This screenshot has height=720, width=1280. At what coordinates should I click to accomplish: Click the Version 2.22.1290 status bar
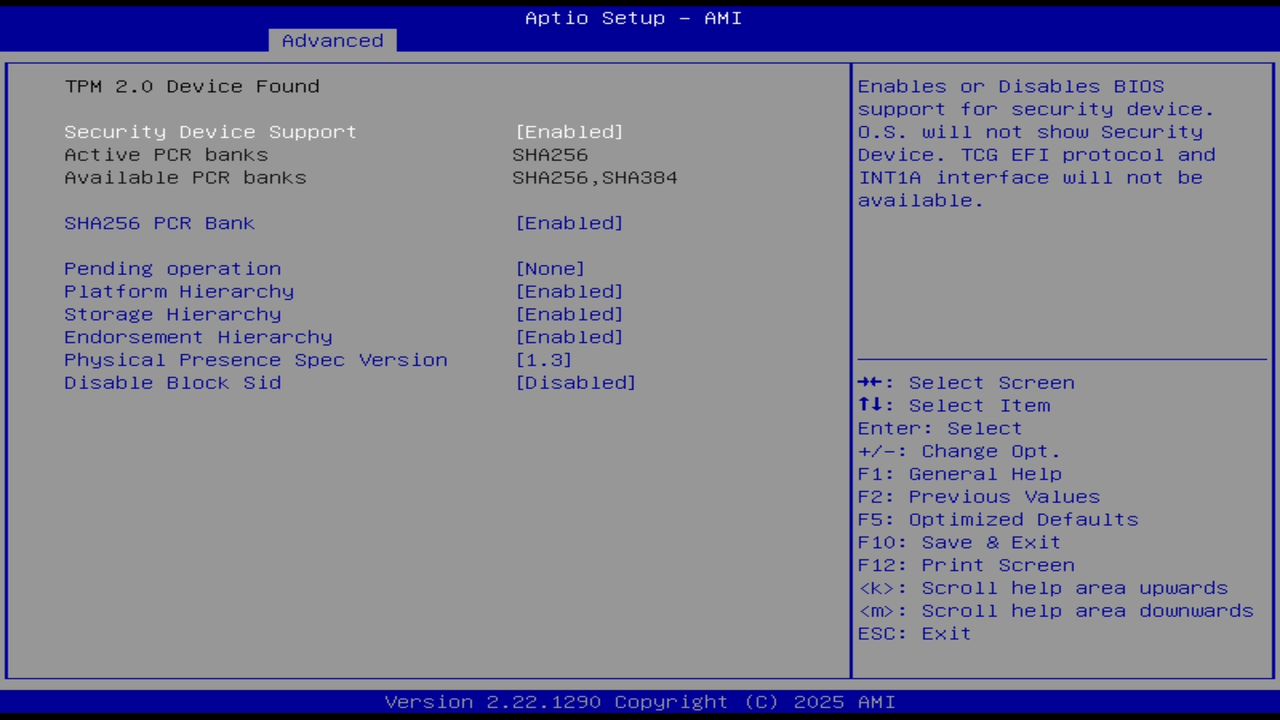click(x=640, y=701)
